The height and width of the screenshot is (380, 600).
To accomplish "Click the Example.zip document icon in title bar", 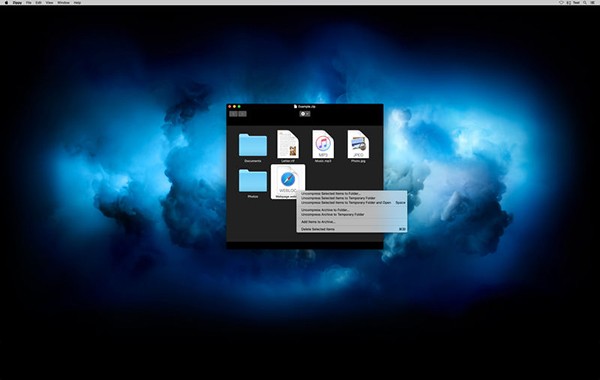I will [x=295, y=106].
